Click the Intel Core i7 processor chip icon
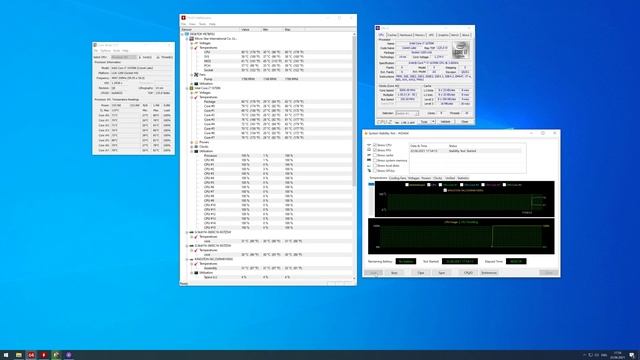Image resolution: width=640 pixels, height=360 pixels. [191, 88]
